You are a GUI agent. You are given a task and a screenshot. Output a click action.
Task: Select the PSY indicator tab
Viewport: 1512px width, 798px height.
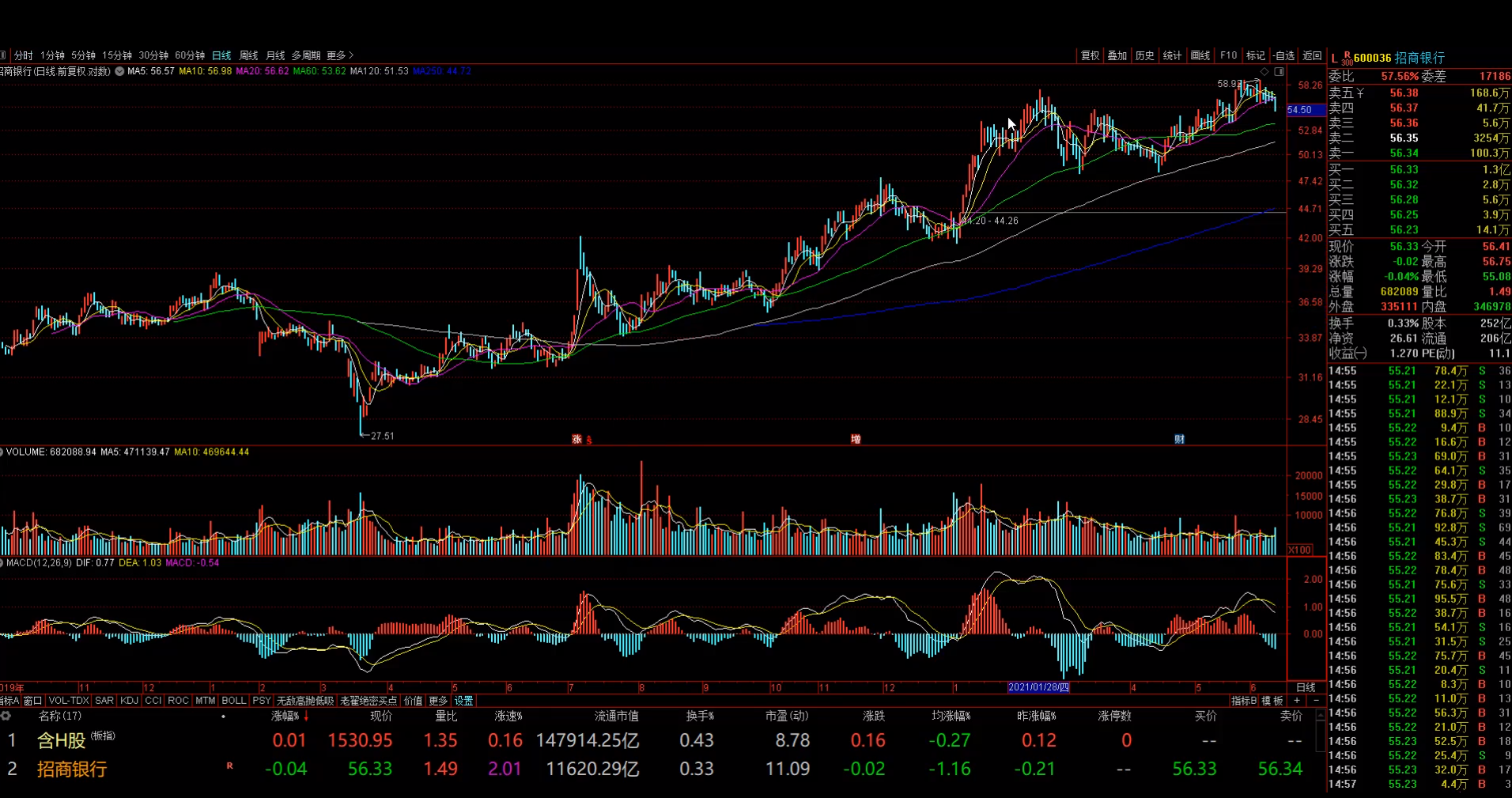tap(262, 701)
